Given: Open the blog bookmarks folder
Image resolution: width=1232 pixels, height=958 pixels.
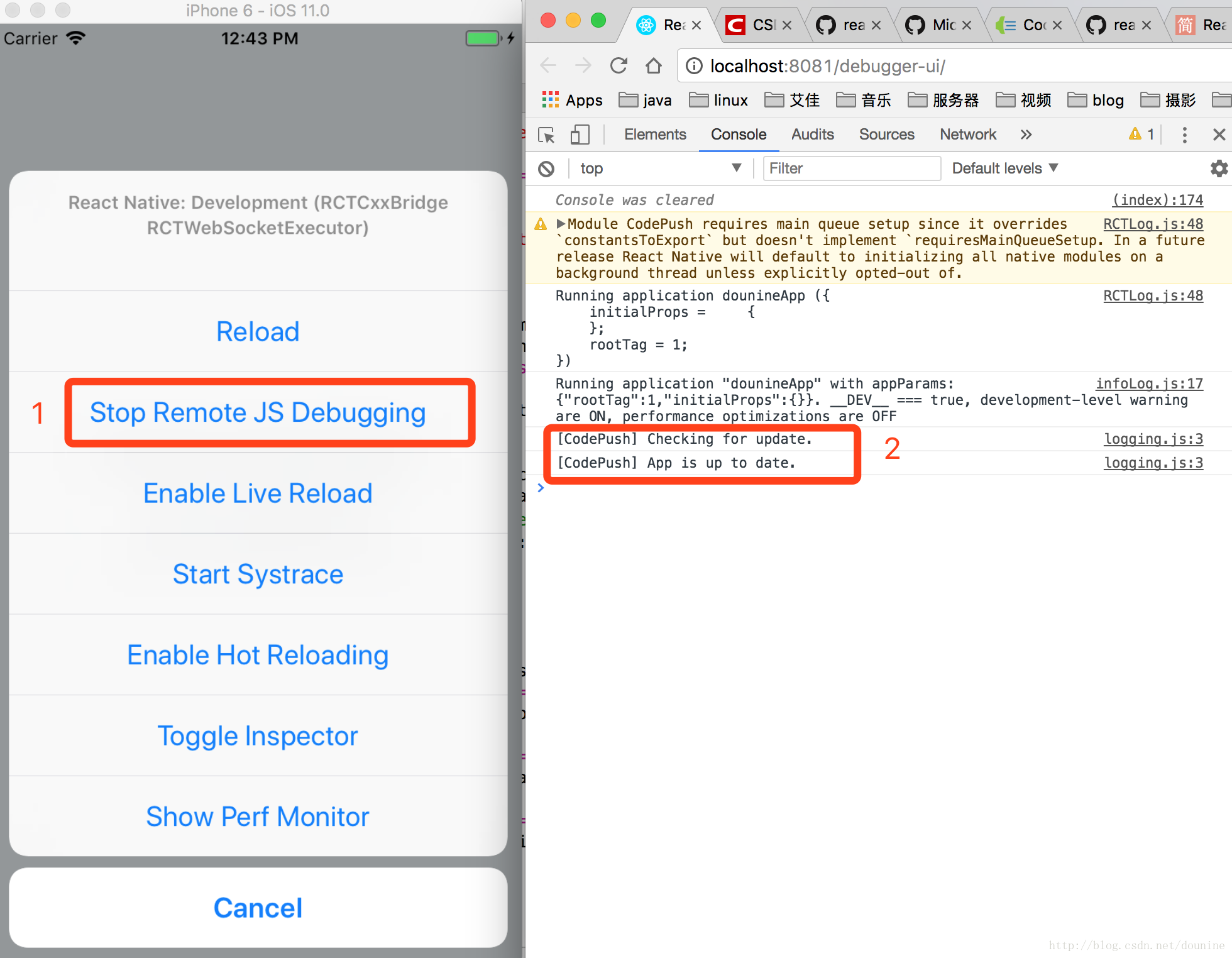Looking at the screenshot, I should 1096,100.
